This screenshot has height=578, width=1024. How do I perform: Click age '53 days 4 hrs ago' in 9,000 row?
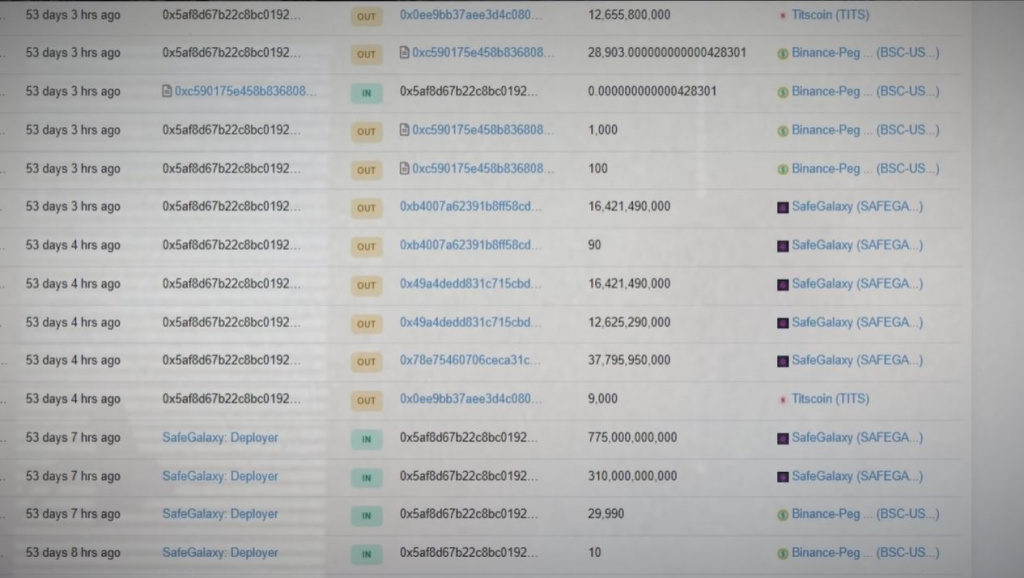[x=73, y=398]
